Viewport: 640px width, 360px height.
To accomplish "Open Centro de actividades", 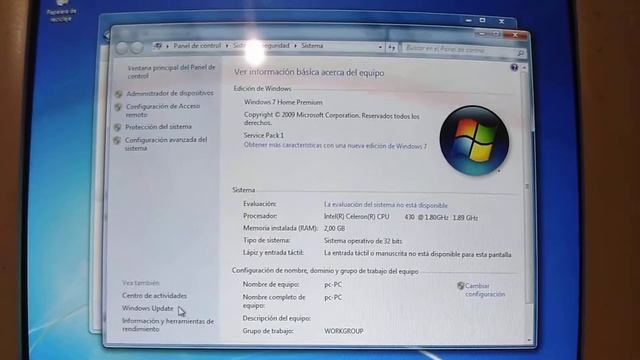I will point(154,296).
